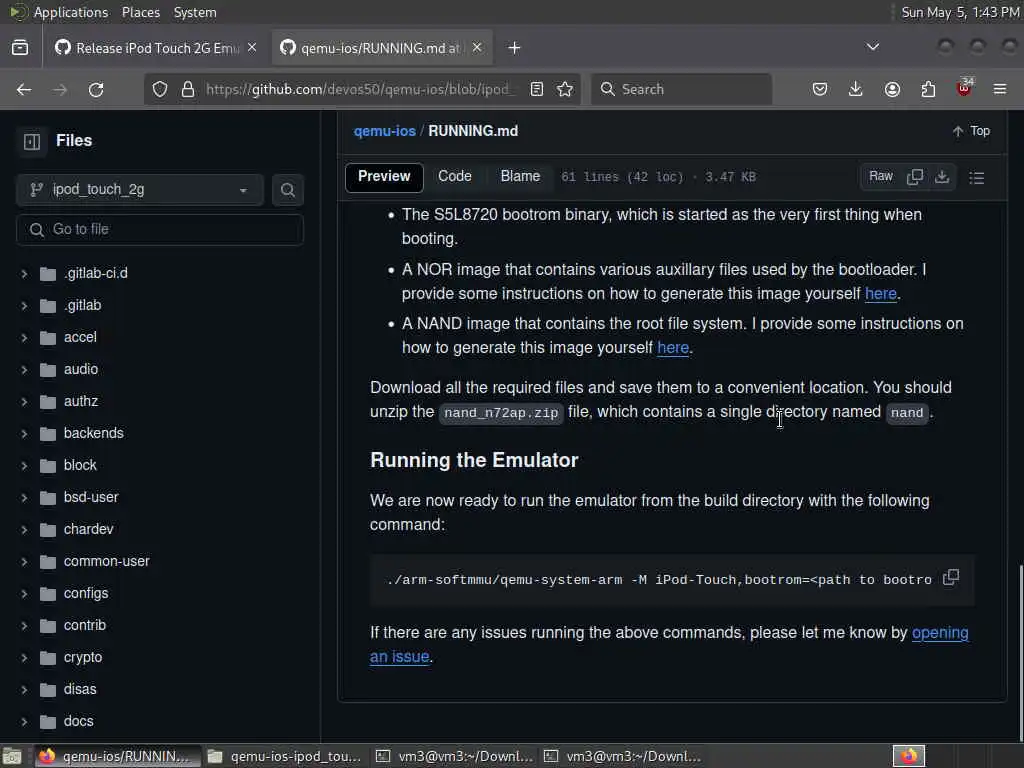The image size is (1024, 768).
Task: Open Firefox hamburger application menu
Action: 1000,89
